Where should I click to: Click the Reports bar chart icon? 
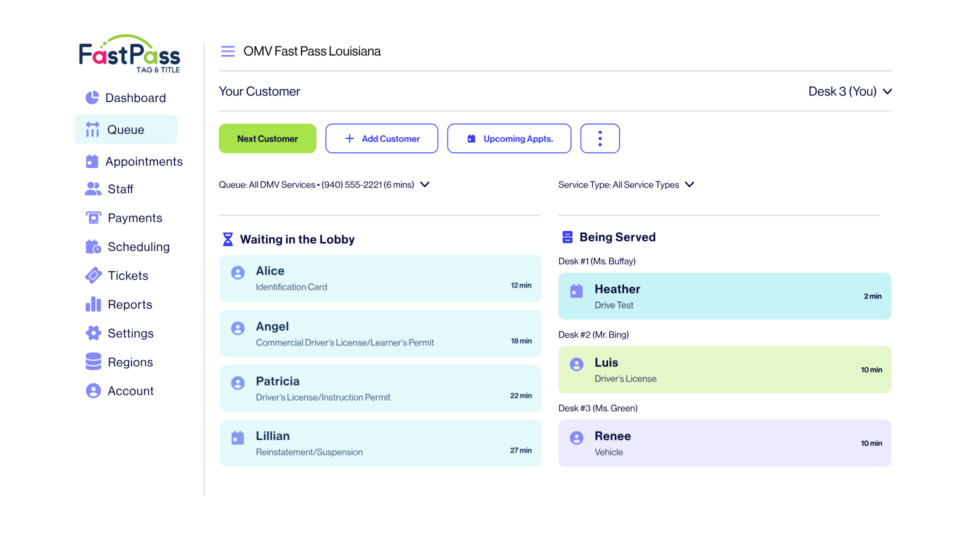point(93,304)
